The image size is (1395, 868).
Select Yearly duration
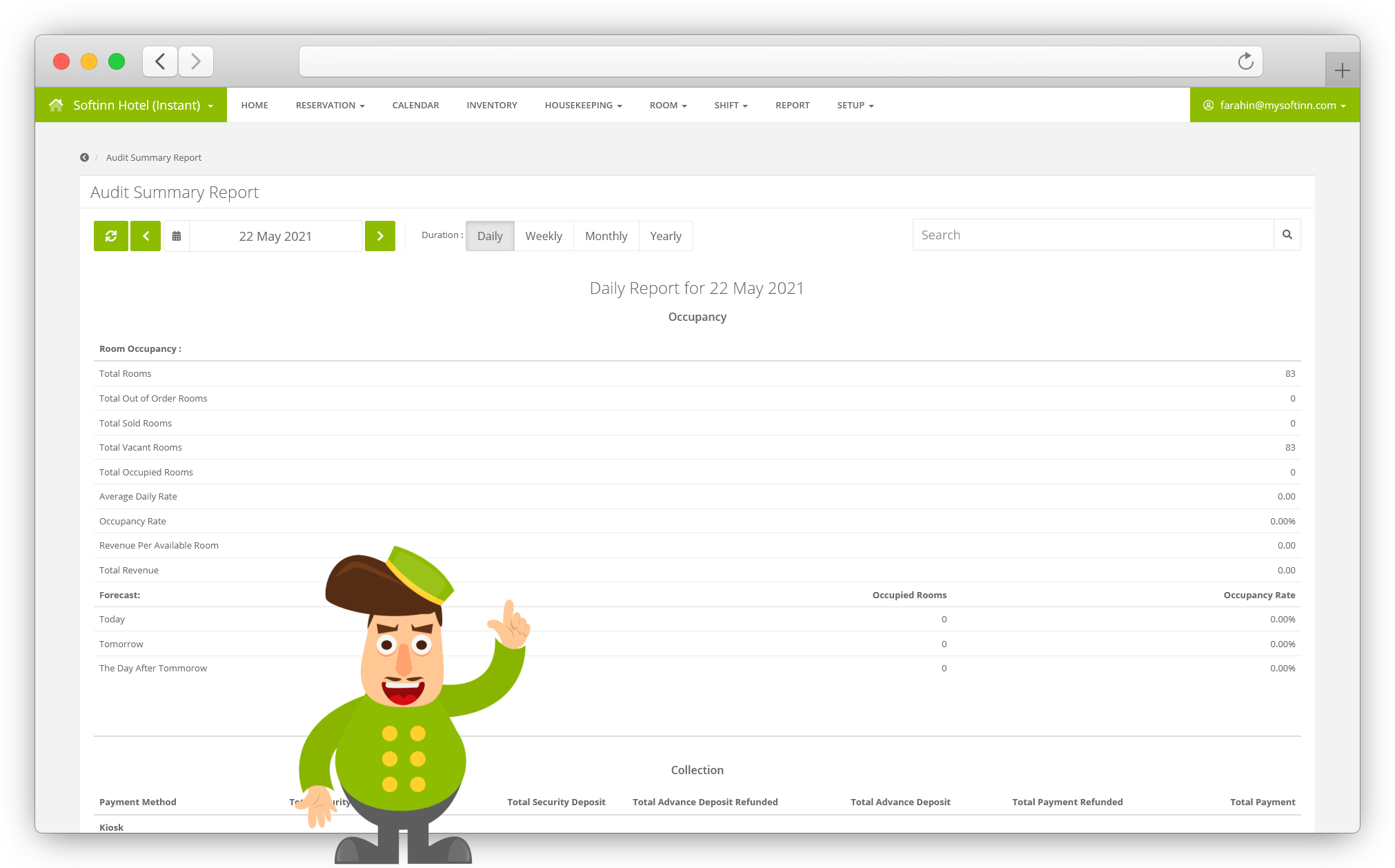point(666,236)
